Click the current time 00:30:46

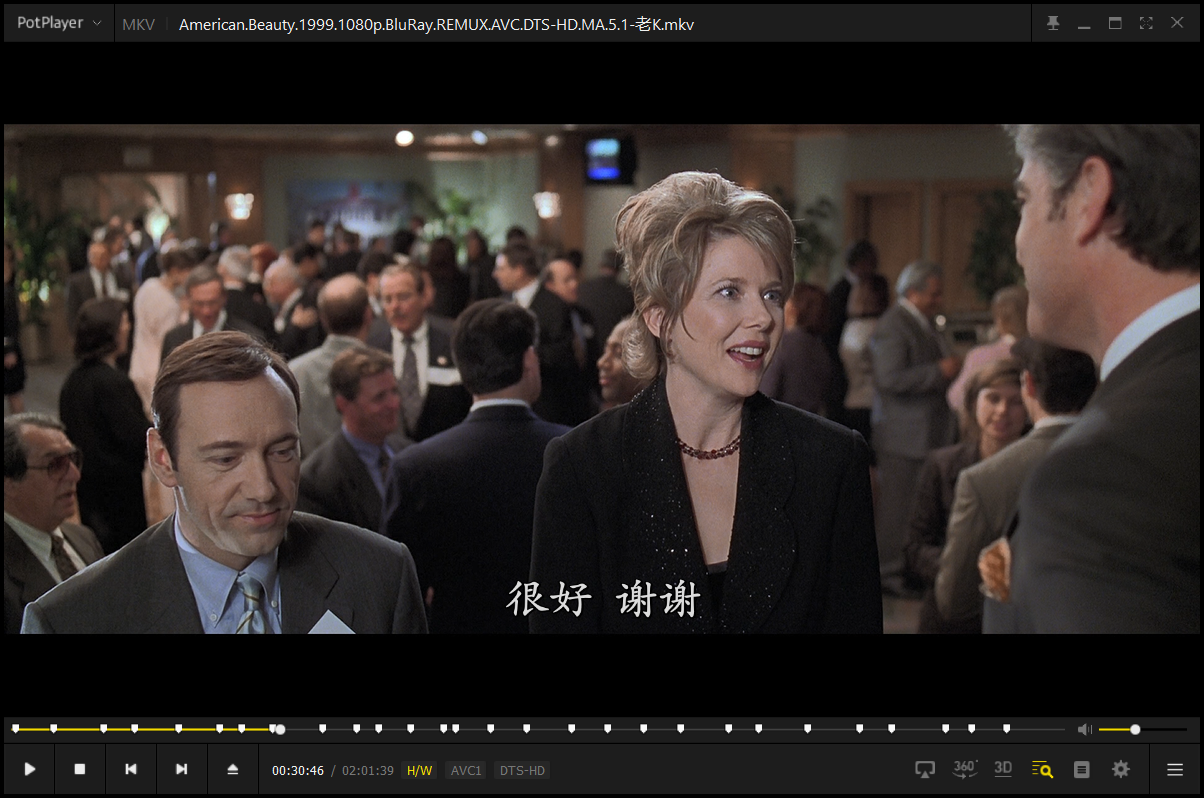[298, 770]
